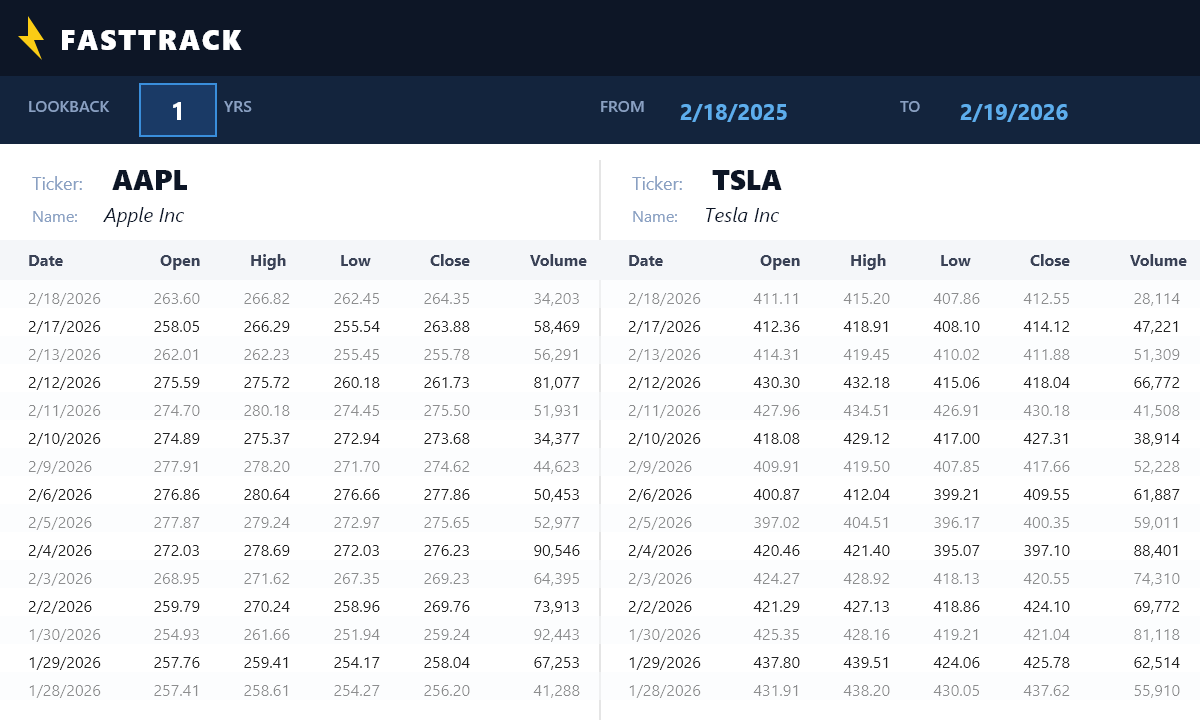1200x720 pixels.
Task: Select AAPL row dated 1/29/2026
Action: point(300,662)
